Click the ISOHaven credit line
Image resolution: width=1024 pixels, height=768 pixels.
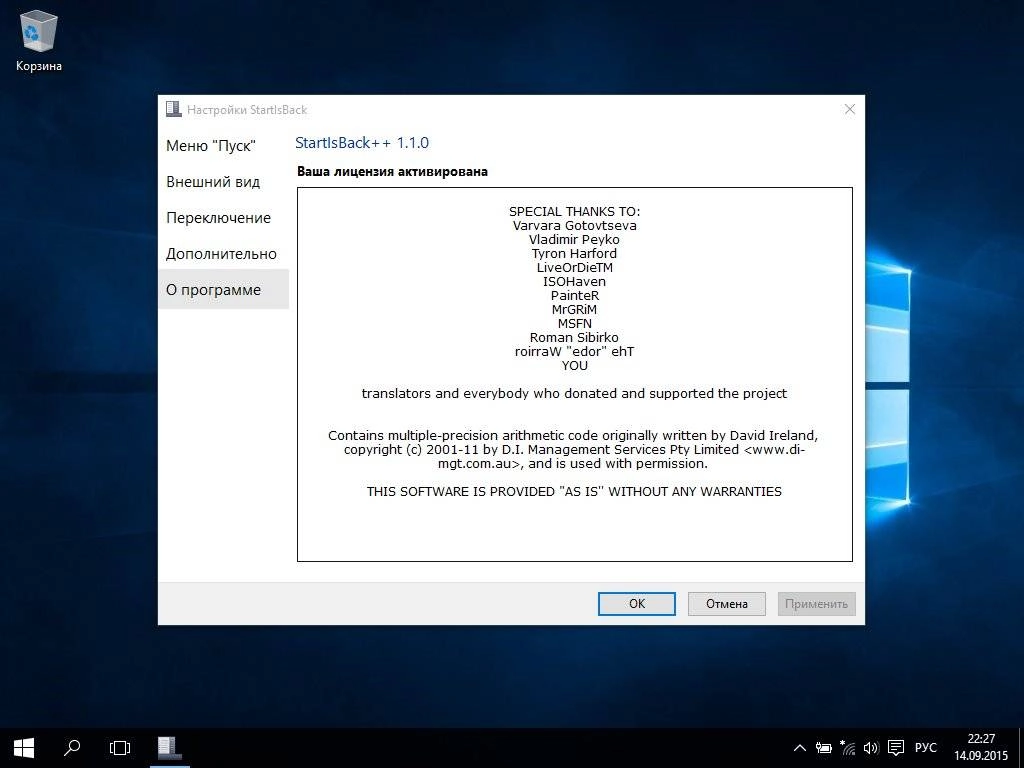tap(575, 281)
